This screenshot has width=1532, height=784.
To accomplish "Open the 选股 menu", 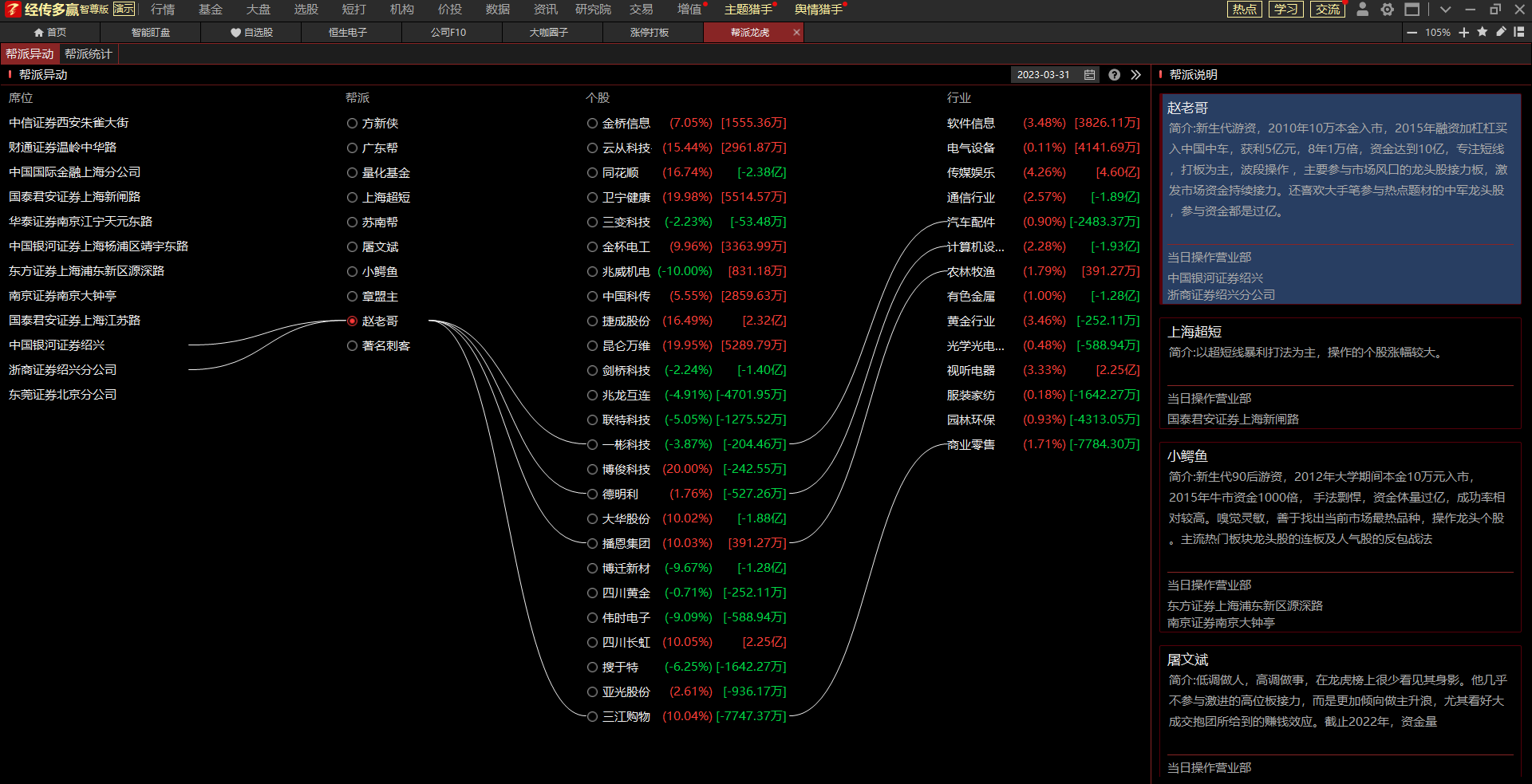I will [x=306, y=10].
